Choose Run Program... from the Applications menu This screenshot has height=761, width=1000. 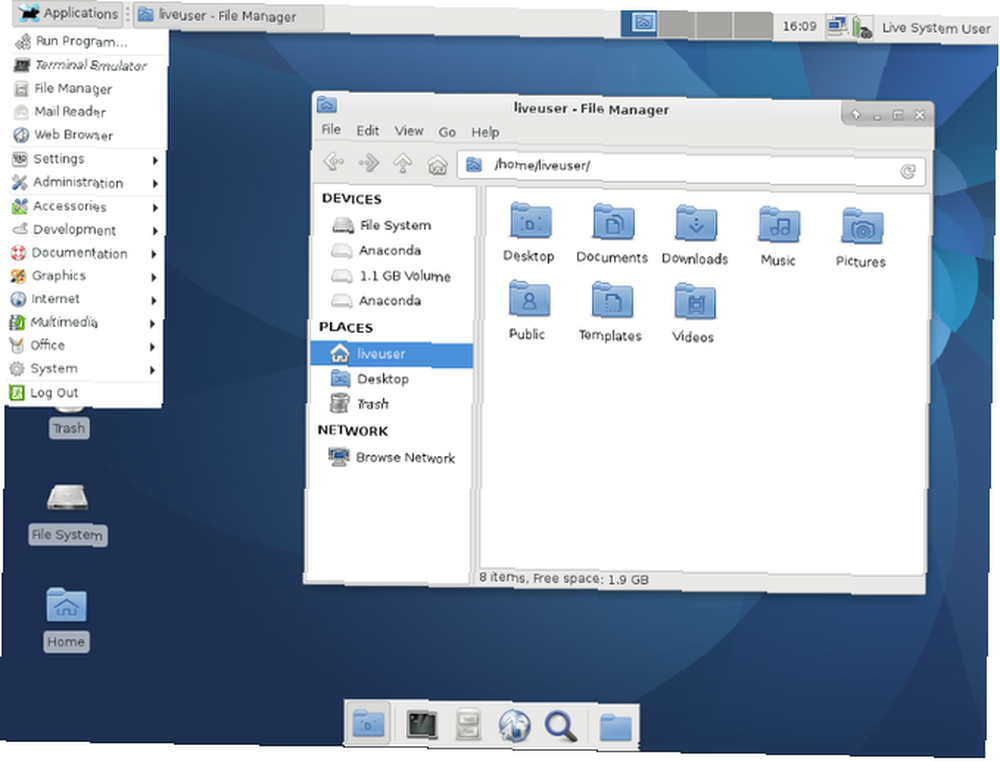pyautogui.click(x=89, y=41)
